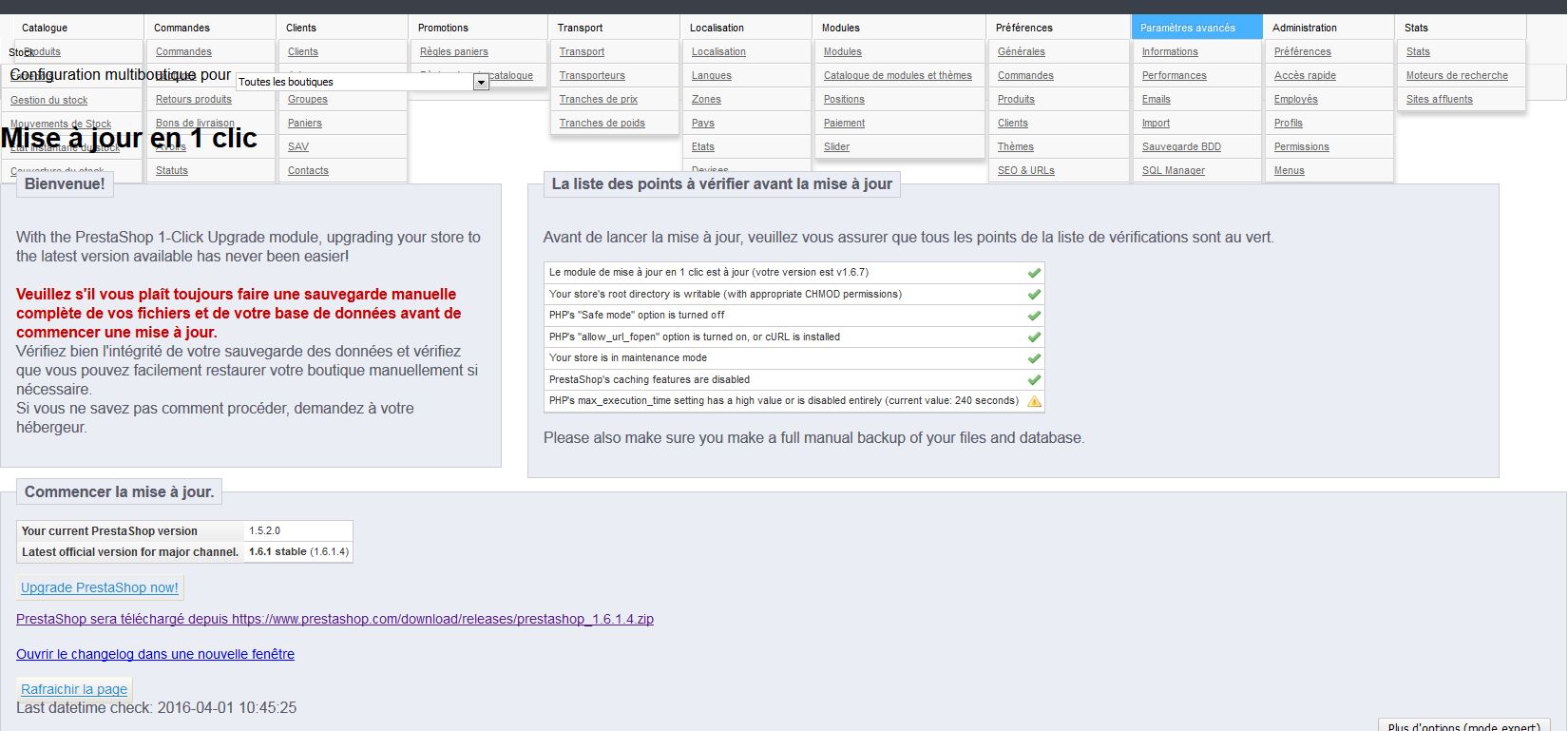Open the Promotions top menu
The width and height of the screenshot is (1568, 731).
point(443,28)
